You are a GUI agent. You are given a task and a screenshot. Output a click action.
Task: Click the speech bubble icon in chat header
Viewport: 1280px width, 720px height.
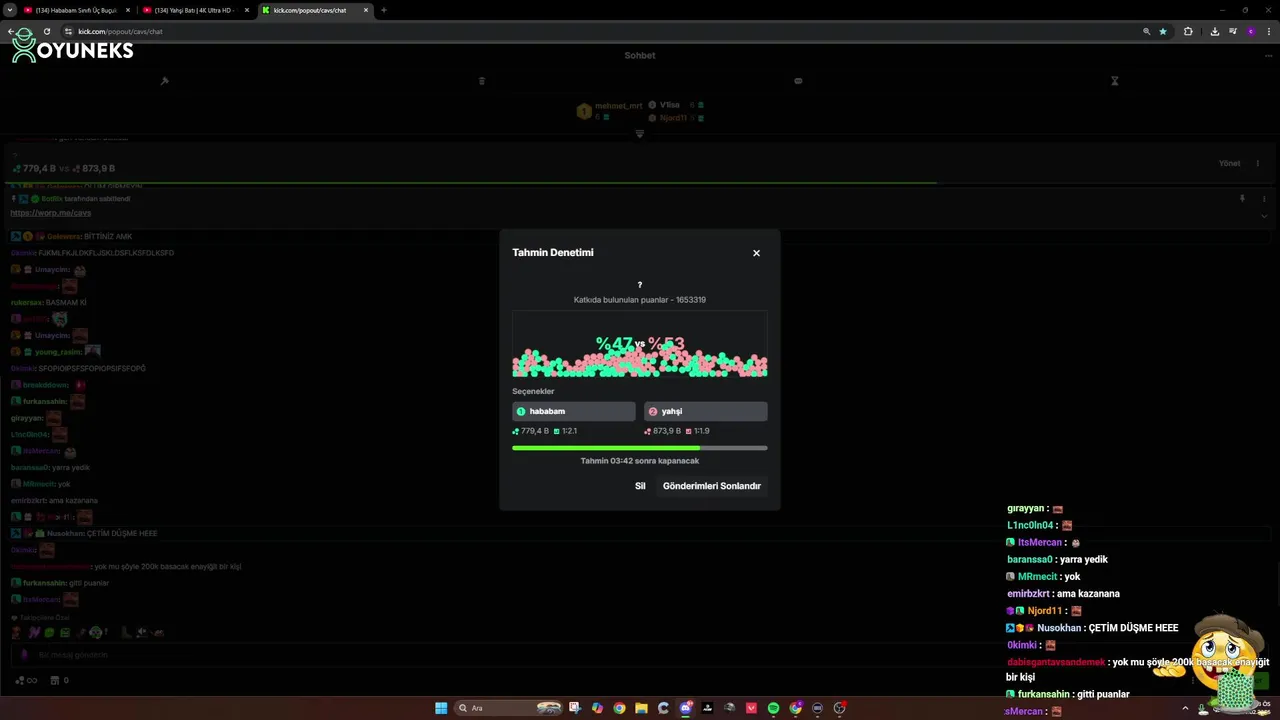pos(798,81)
